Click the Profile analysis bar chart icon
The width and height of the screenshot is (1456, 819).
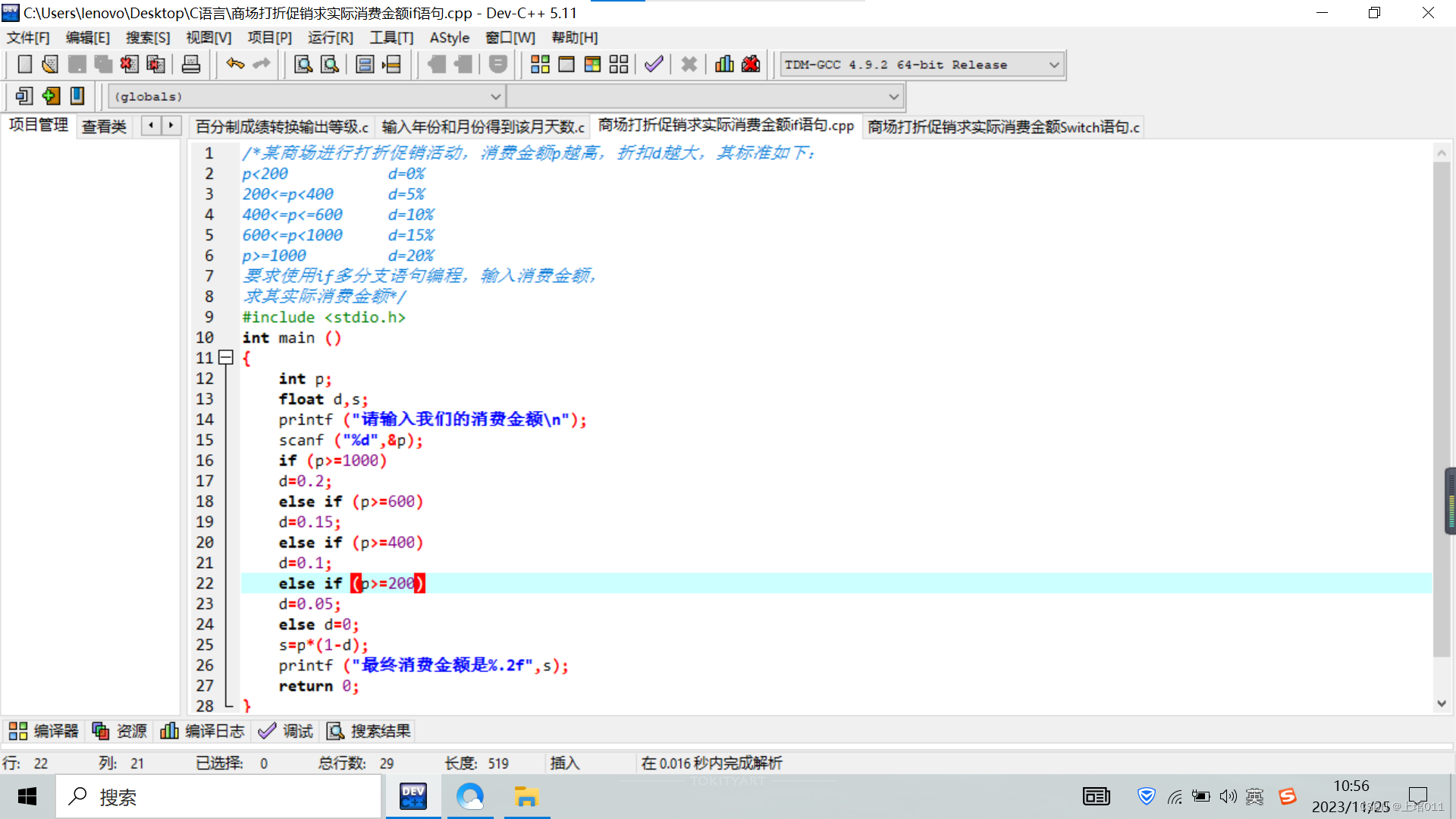[724, 64]
